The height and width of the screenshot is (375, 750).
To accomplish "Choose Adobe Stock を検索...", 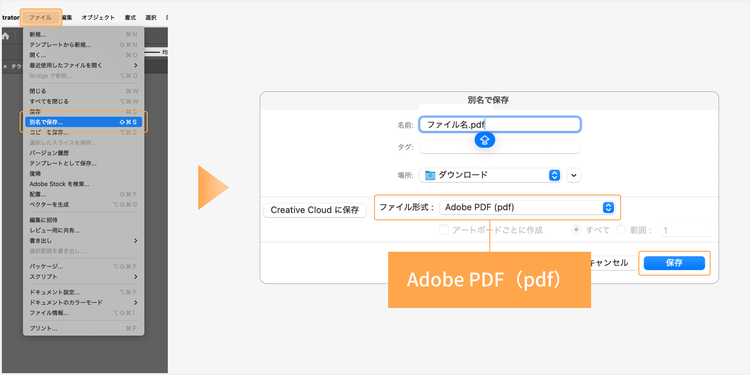I will 83,184.
